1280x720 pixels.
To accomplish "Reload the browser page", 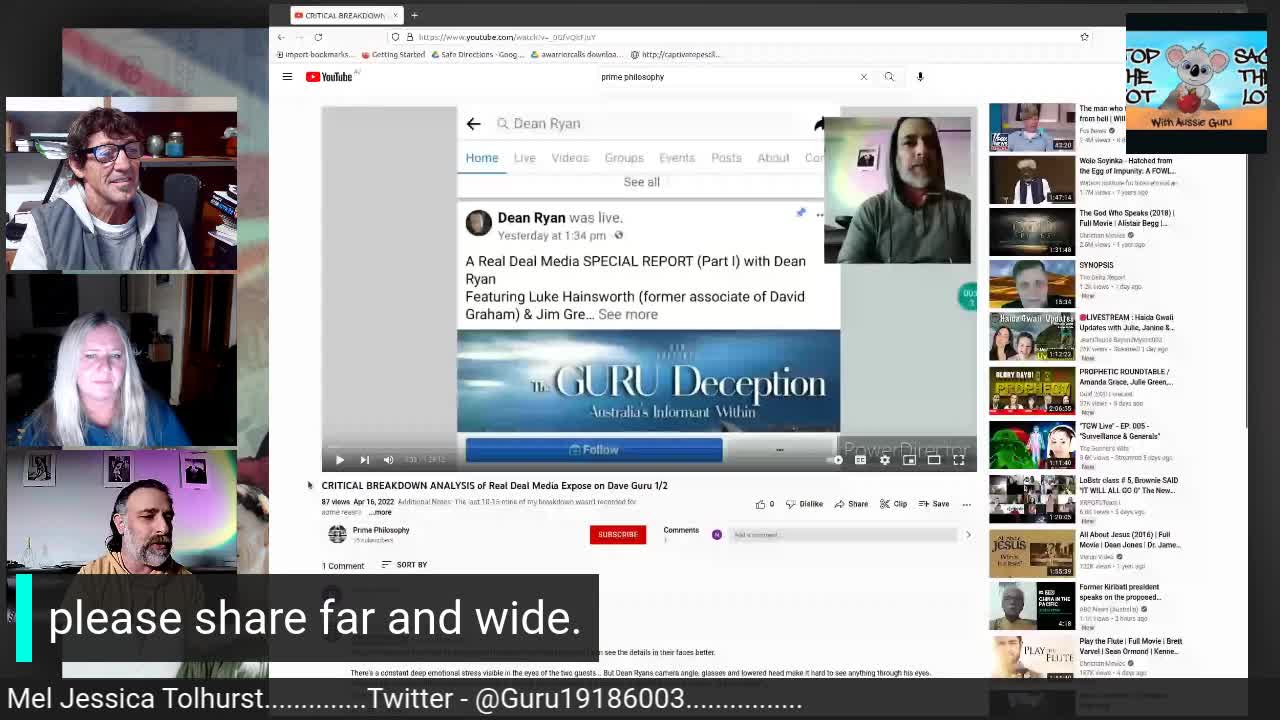I will pyautogui.click(x=318, y=37).
